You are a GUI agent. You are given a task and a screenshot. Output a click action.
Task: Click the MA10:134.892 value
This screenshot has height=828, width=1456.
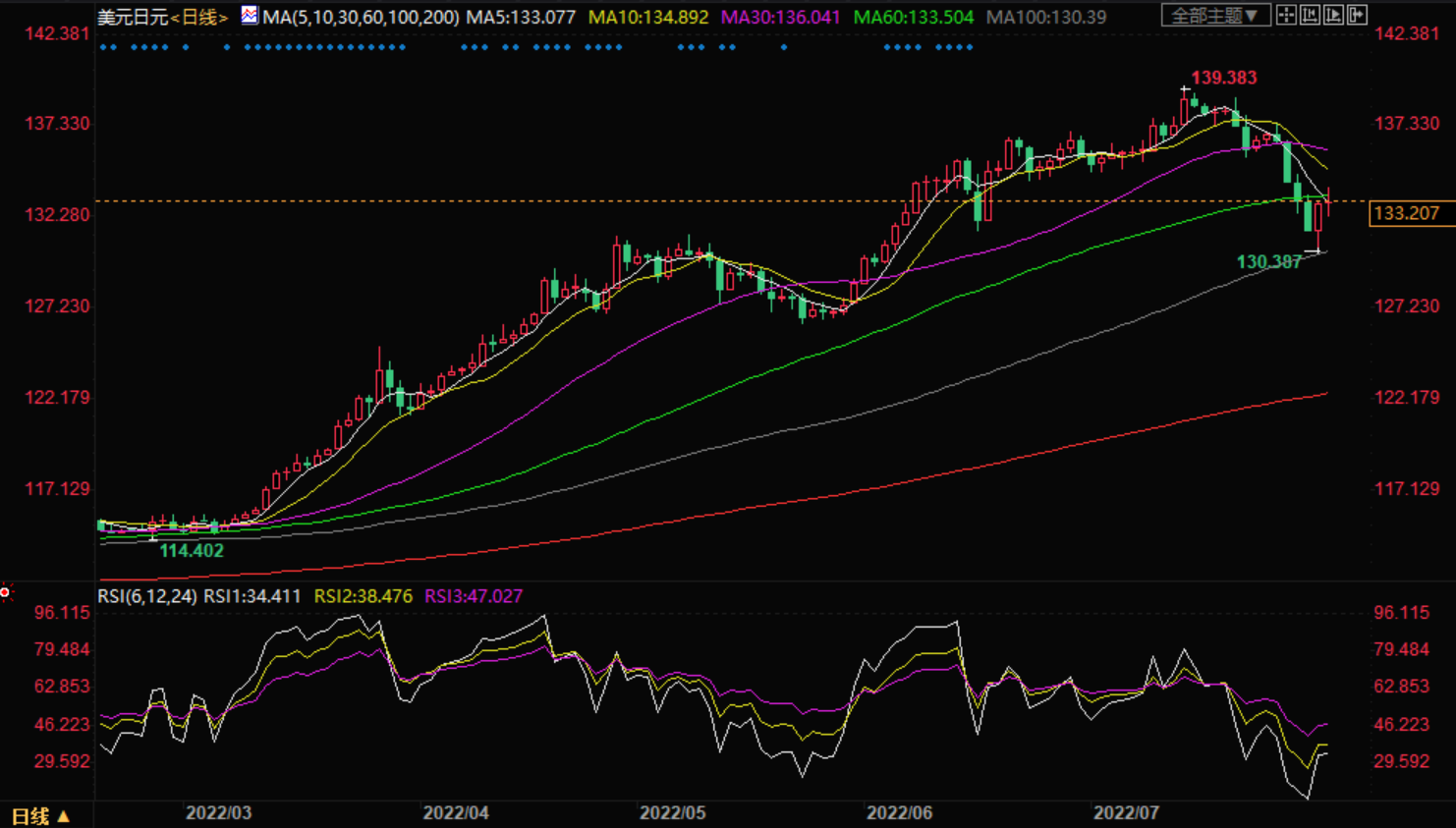coord(648,17)
